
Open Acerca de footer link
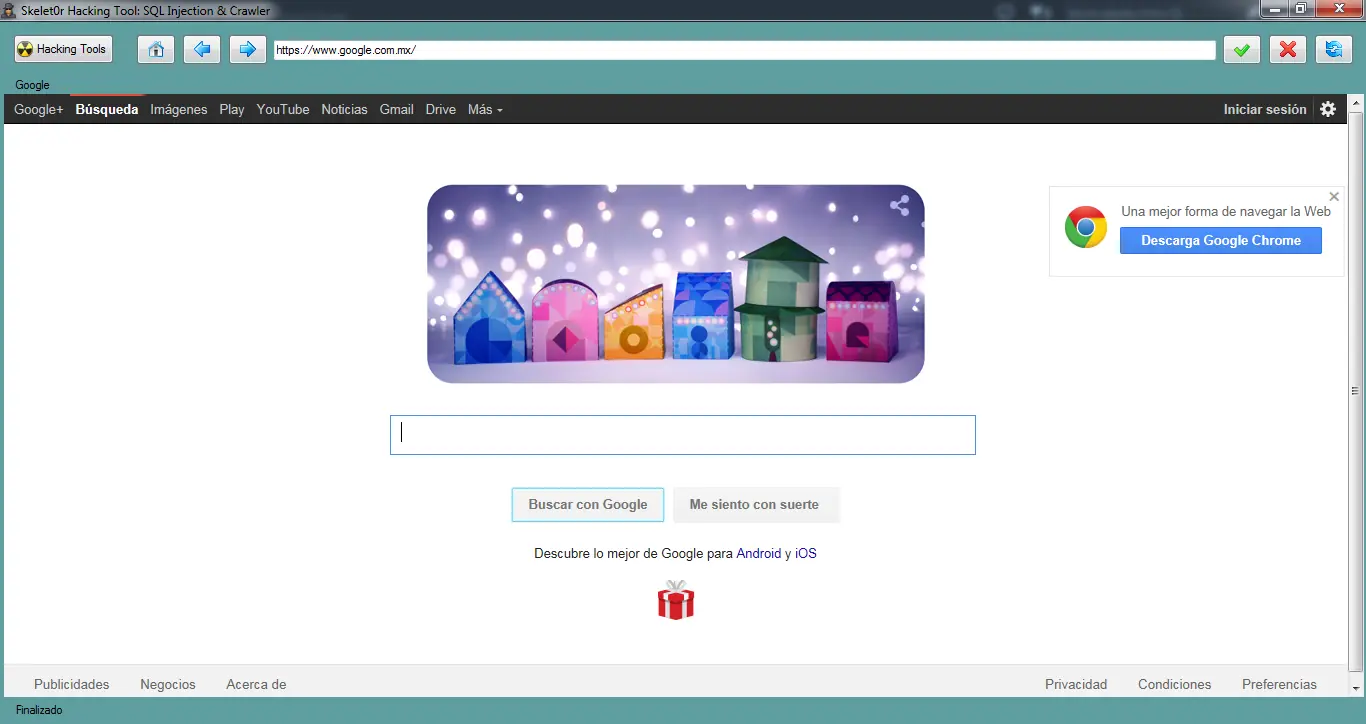256,684
